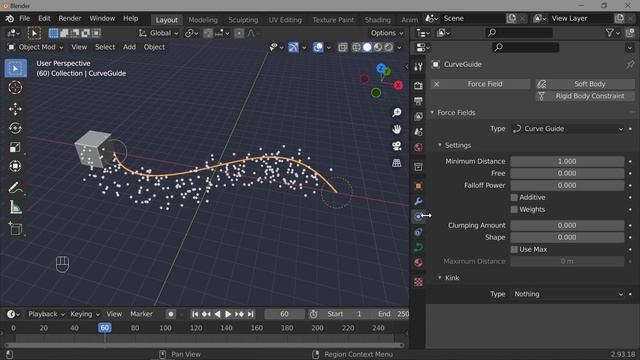640x360 pixels.
Task: Toggle viewport gizmos display
Action: click(x=293, y=47)
